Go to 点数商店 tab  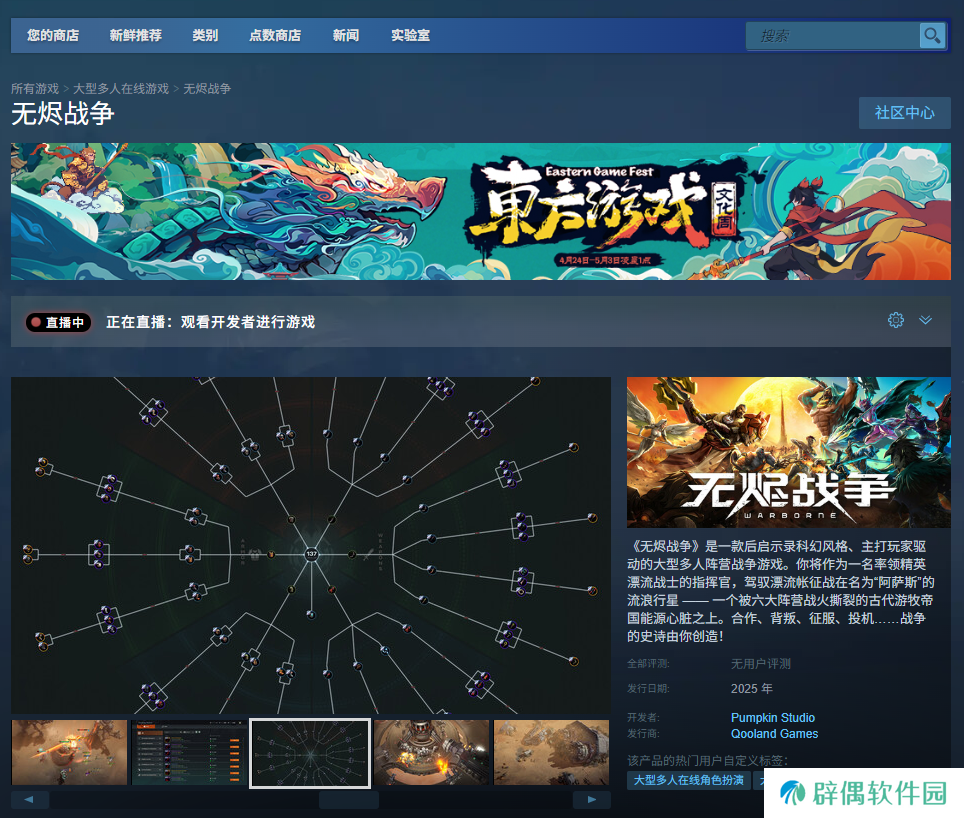(x=275, y=35)
